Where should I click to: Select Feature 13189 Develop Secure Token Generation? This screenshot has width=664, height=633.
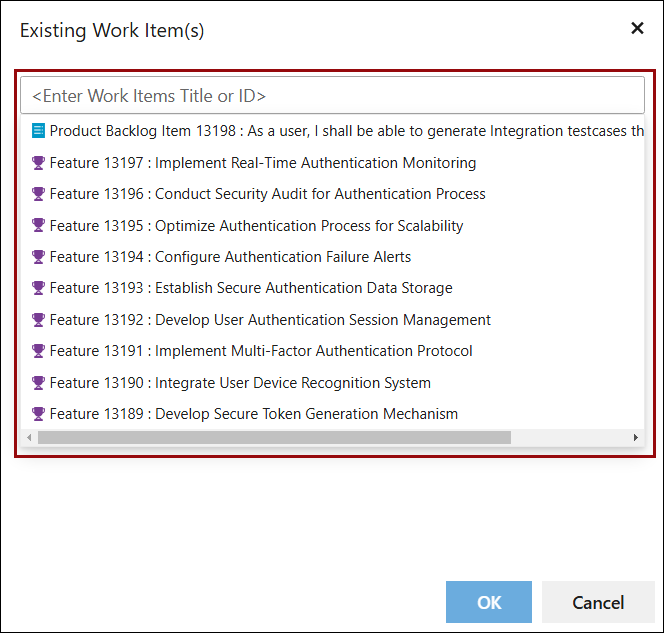332,414
